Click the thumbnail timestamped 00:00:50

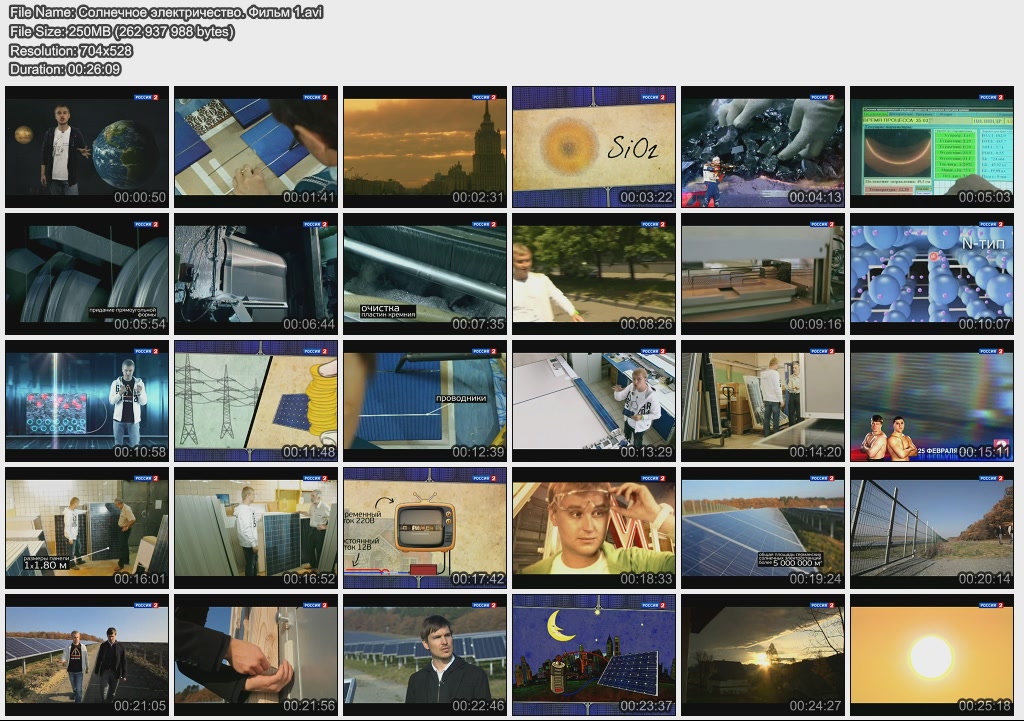(87, 147)
